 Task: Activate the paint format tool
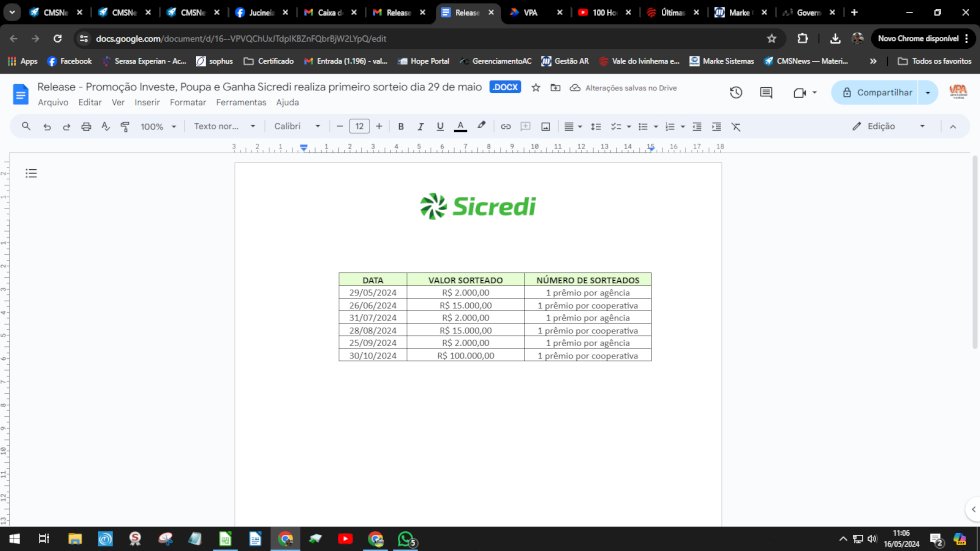pyautogui.click(x=125, y=127)
